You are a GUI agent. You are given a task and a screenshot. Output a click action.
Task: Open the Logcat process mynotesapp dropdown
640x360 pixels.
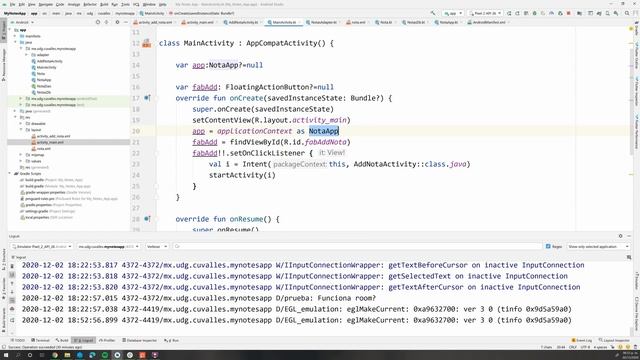[x=108, y=247]
